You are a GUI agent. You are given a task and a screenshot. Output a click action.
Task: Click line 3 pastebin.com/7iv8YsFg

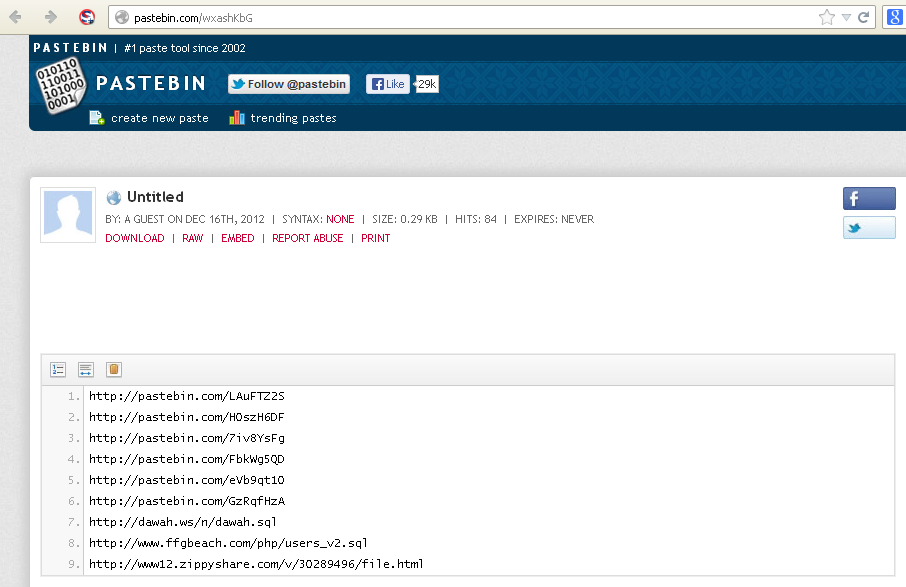pyautogui.click(x=187, y=439)
